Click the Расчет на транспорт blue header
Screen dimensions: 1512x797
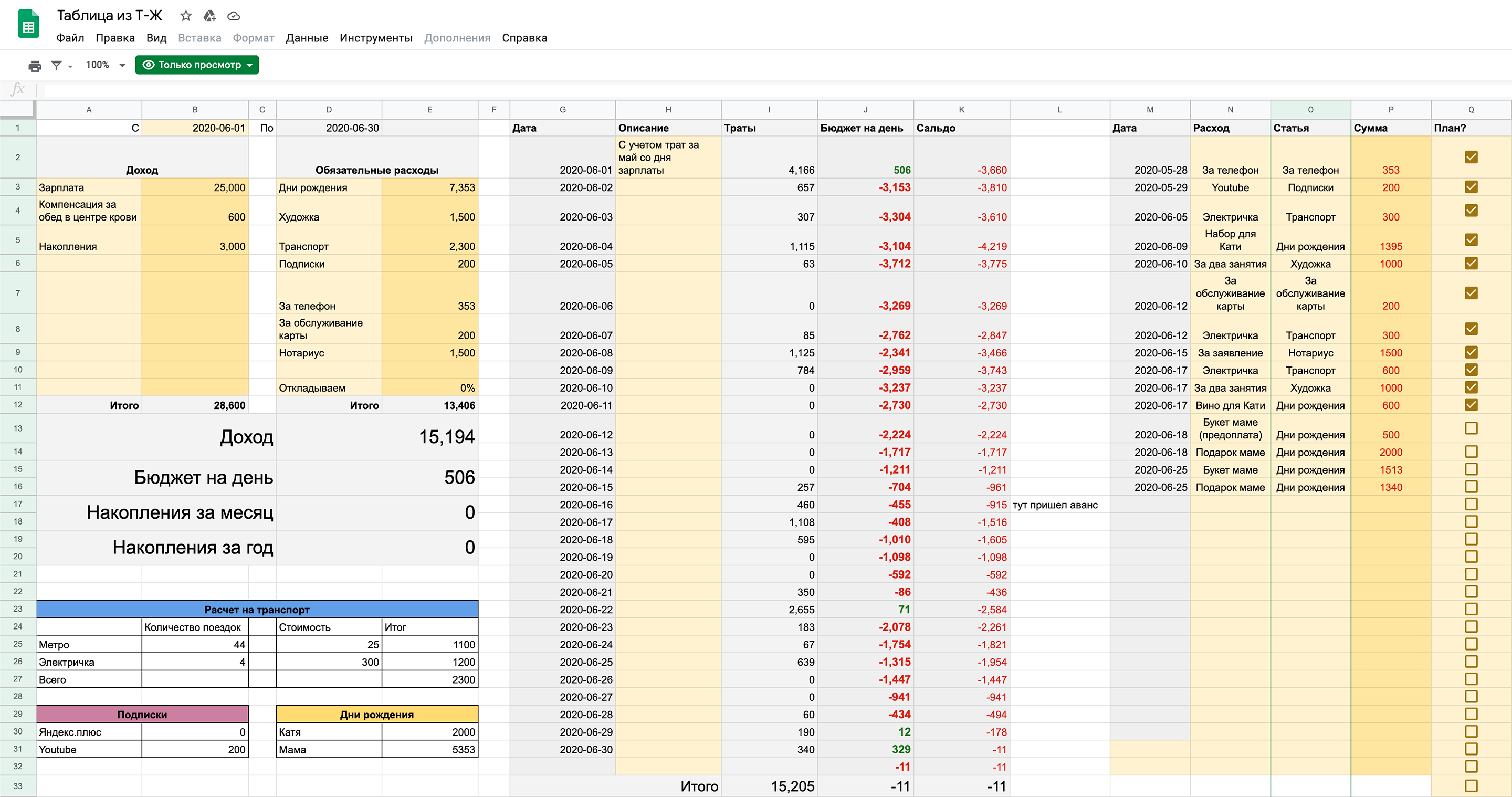tap(257, 609)
